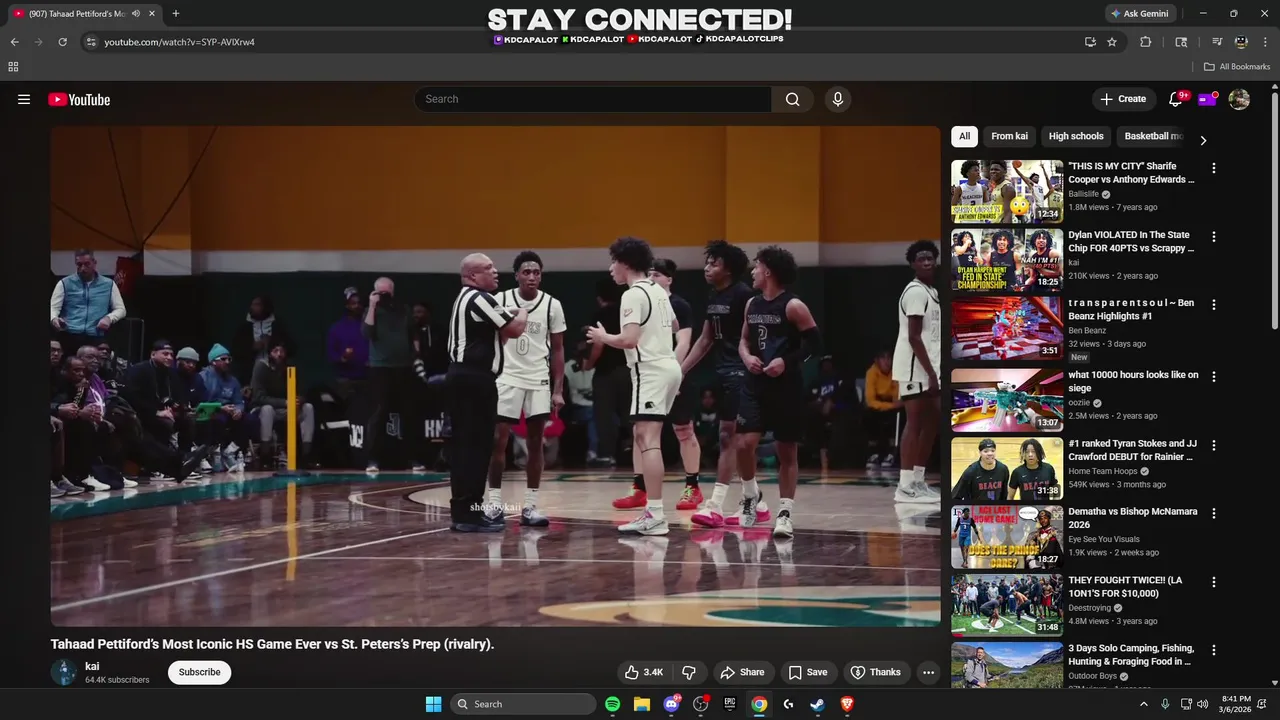Subscribe to the kai channel

coord(199,672)
